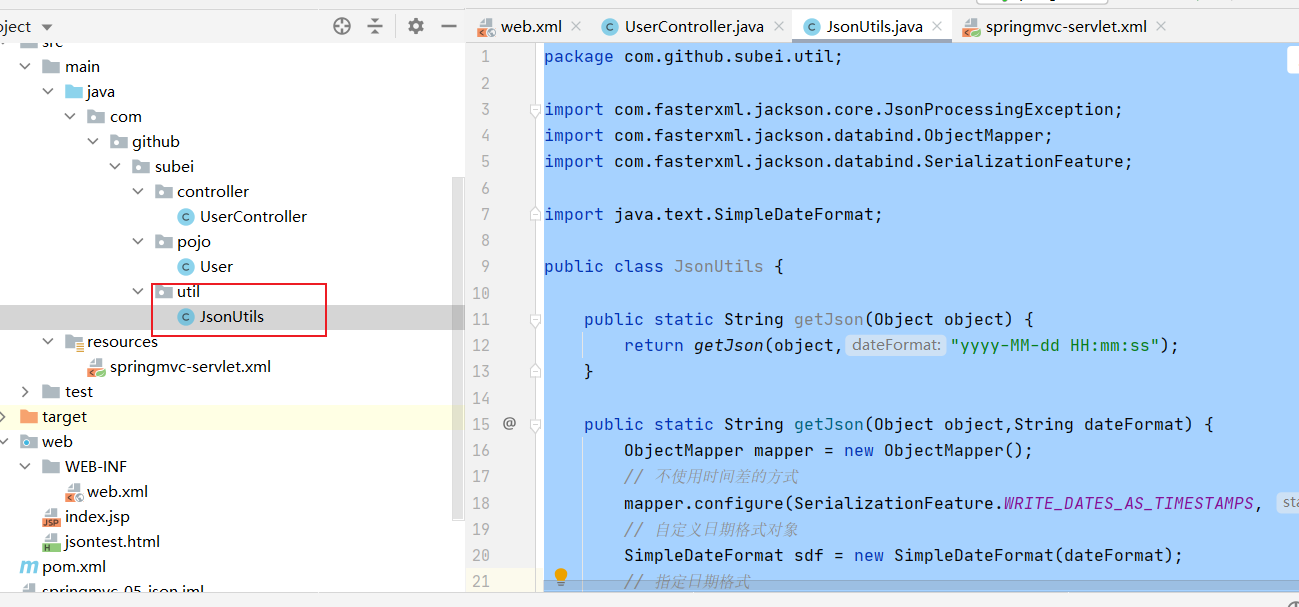
Task: Select UserController class in project tree
Action: point(252,216)
